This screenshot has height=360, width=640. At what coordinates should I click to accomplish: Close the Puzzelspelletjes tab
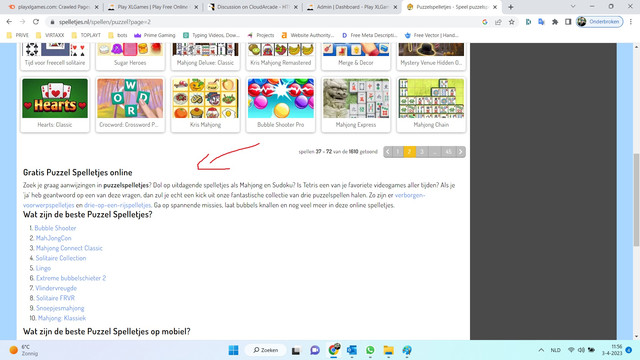pyautogui.click(x=495, y=7)
